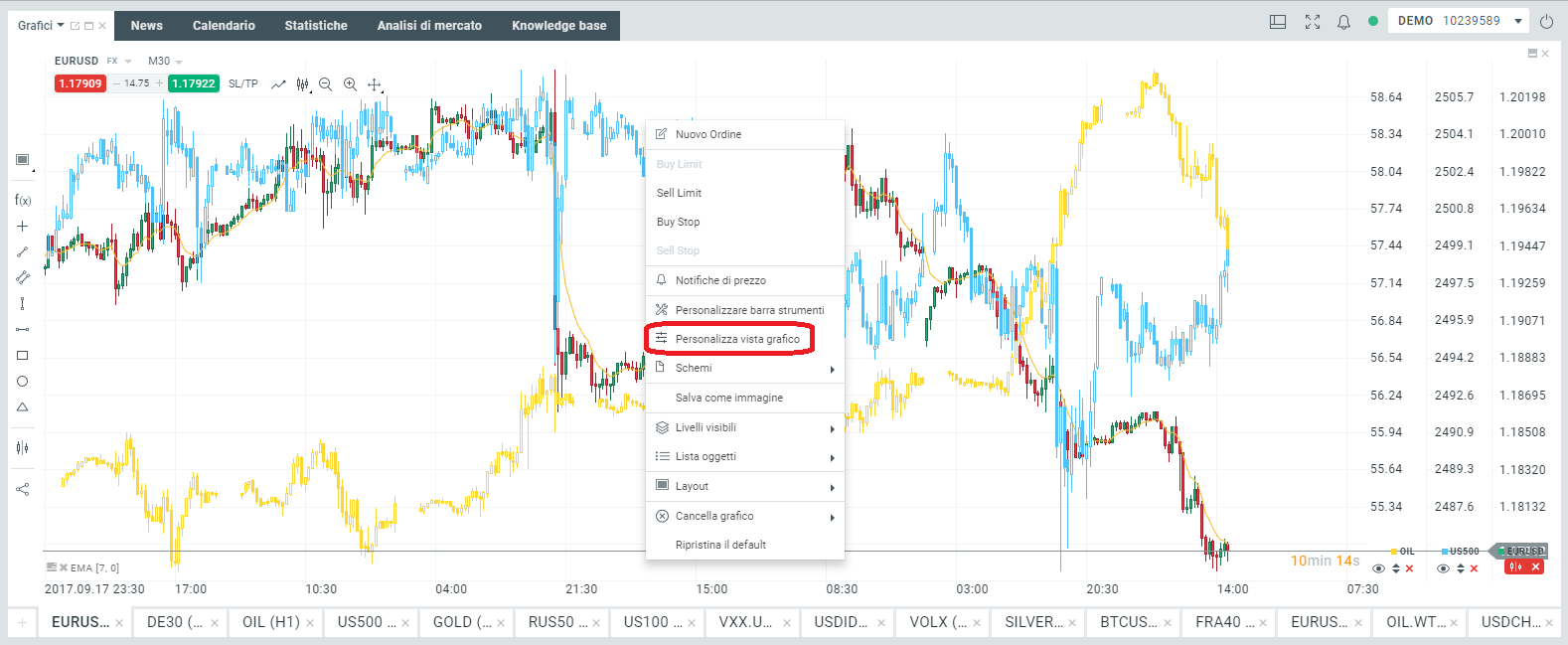Zoom in the chart with magnifier plus
The height and width of the screenshot is (645, 1568).
point(350,84)
